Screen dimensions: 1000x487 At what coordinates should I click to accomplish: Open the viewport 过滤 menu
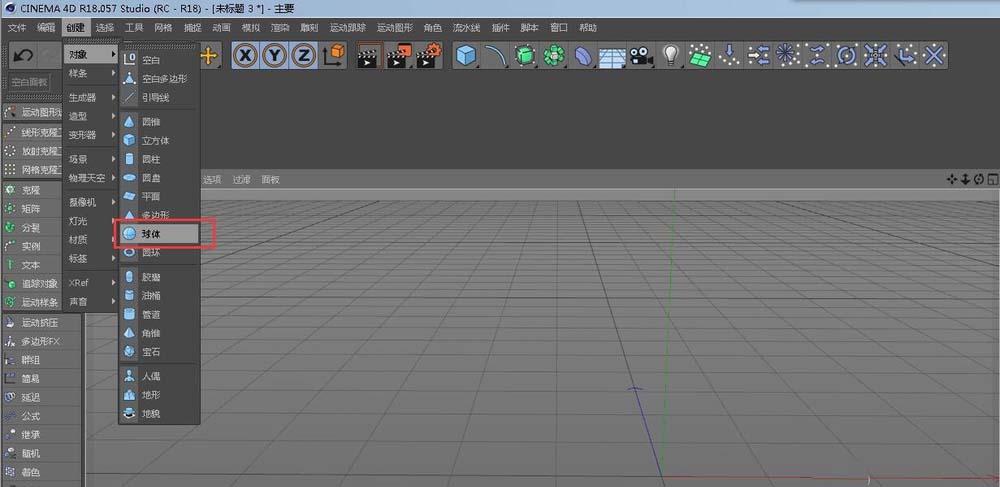241,180
